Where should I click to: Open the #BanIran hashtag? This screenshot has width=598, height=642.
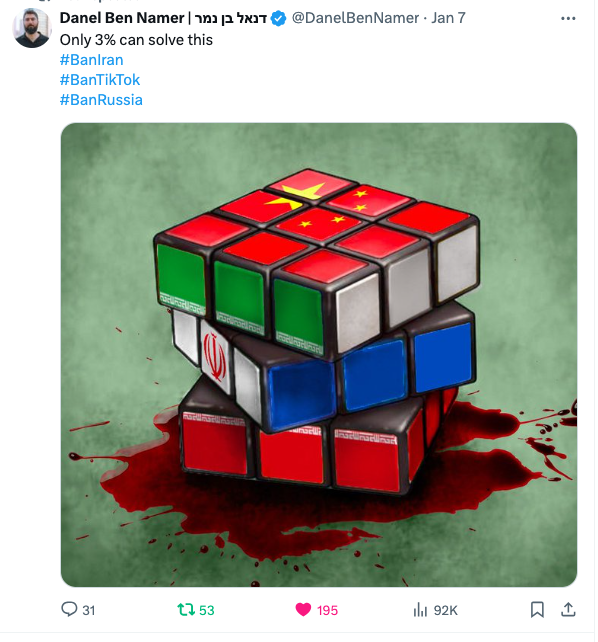pos(92,60)
